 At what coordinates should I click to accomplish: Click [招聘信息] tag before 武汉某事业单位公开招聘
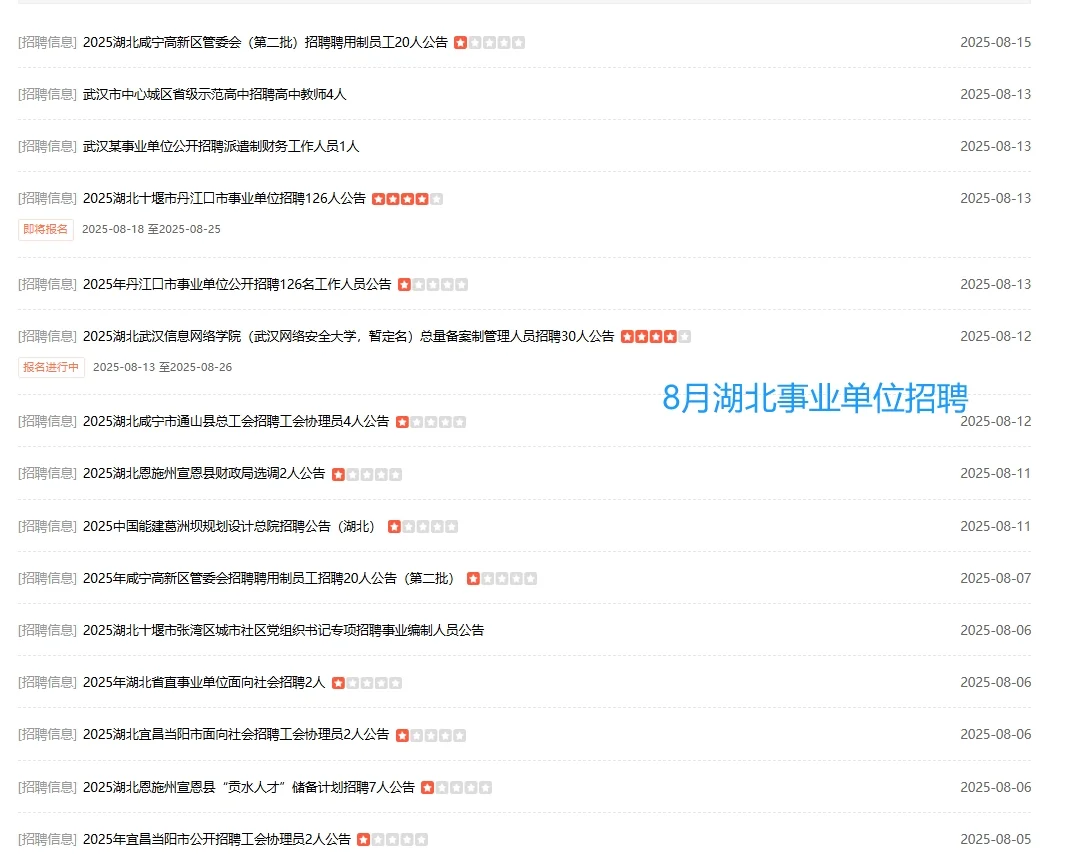(x=47, y=146)
